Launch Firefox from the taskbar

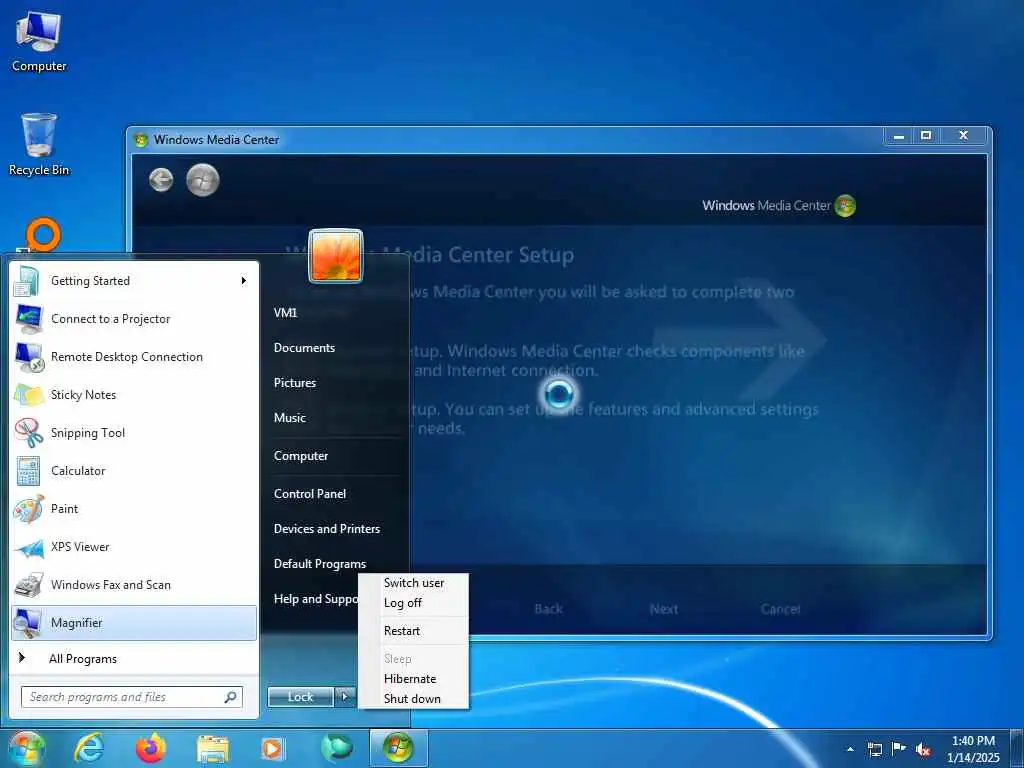pos(151,748)
